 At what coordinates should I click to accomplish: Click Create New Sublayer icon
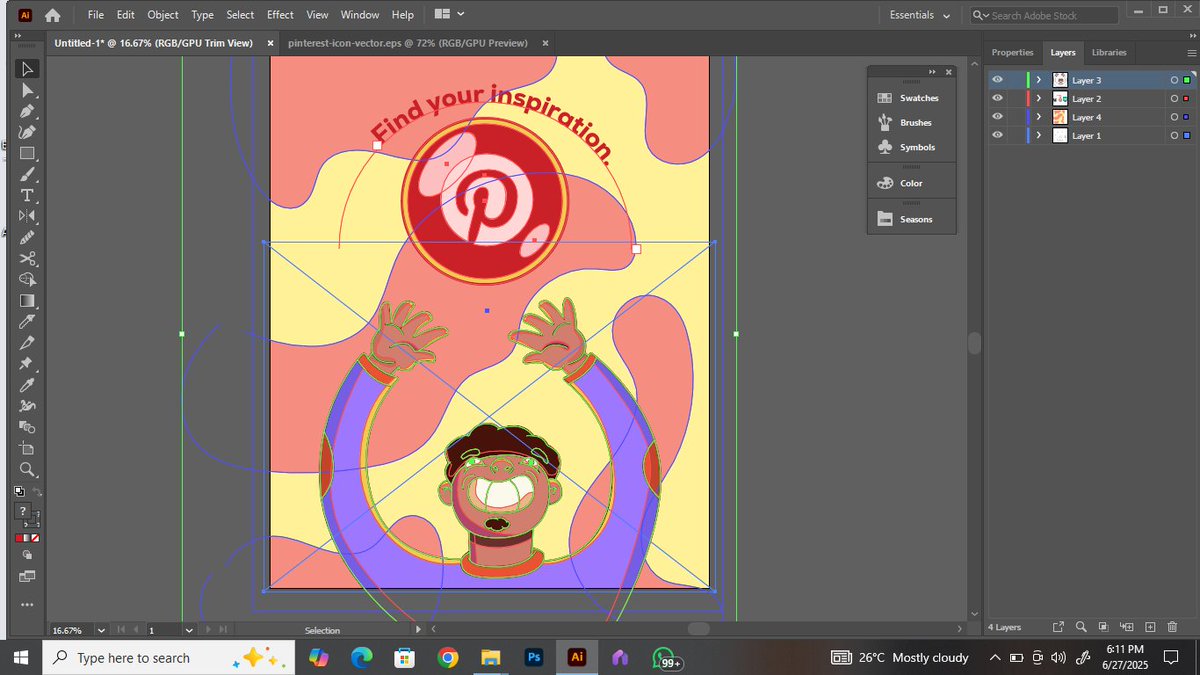coord(1126,627)
